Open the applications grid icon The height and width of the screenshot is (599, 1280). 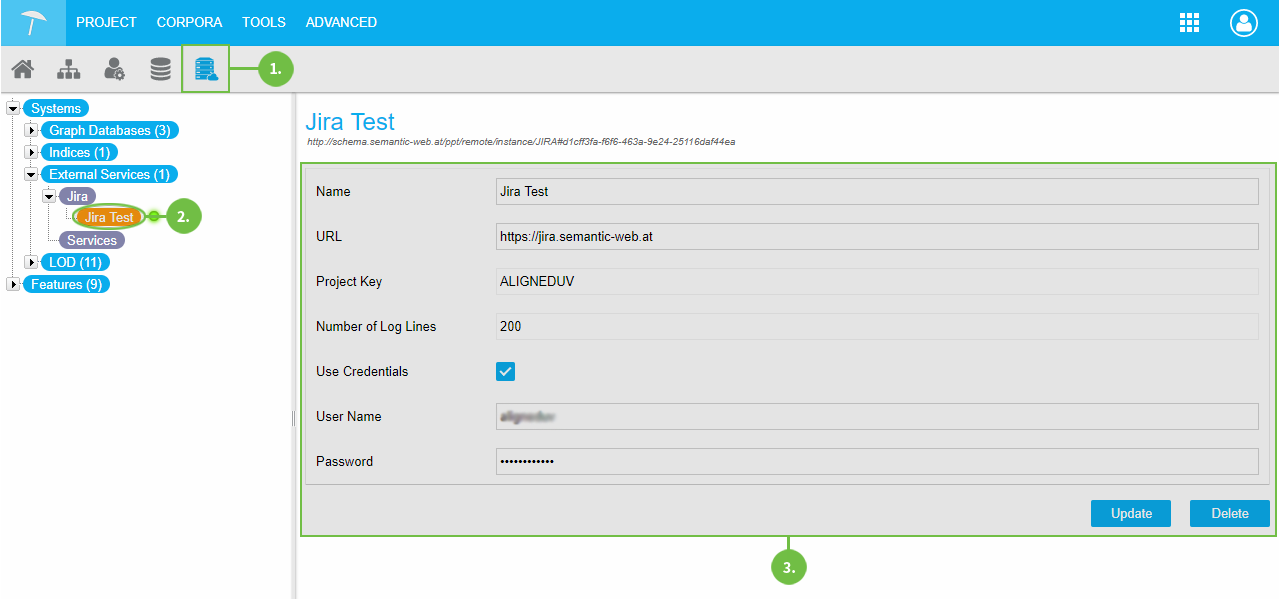point(1189,23)
